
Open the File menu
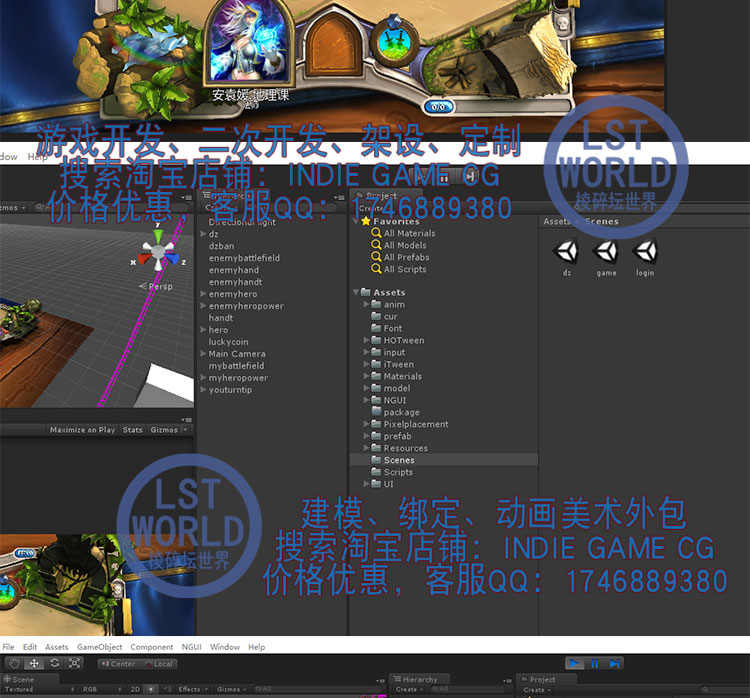click(x=8, y=647)
